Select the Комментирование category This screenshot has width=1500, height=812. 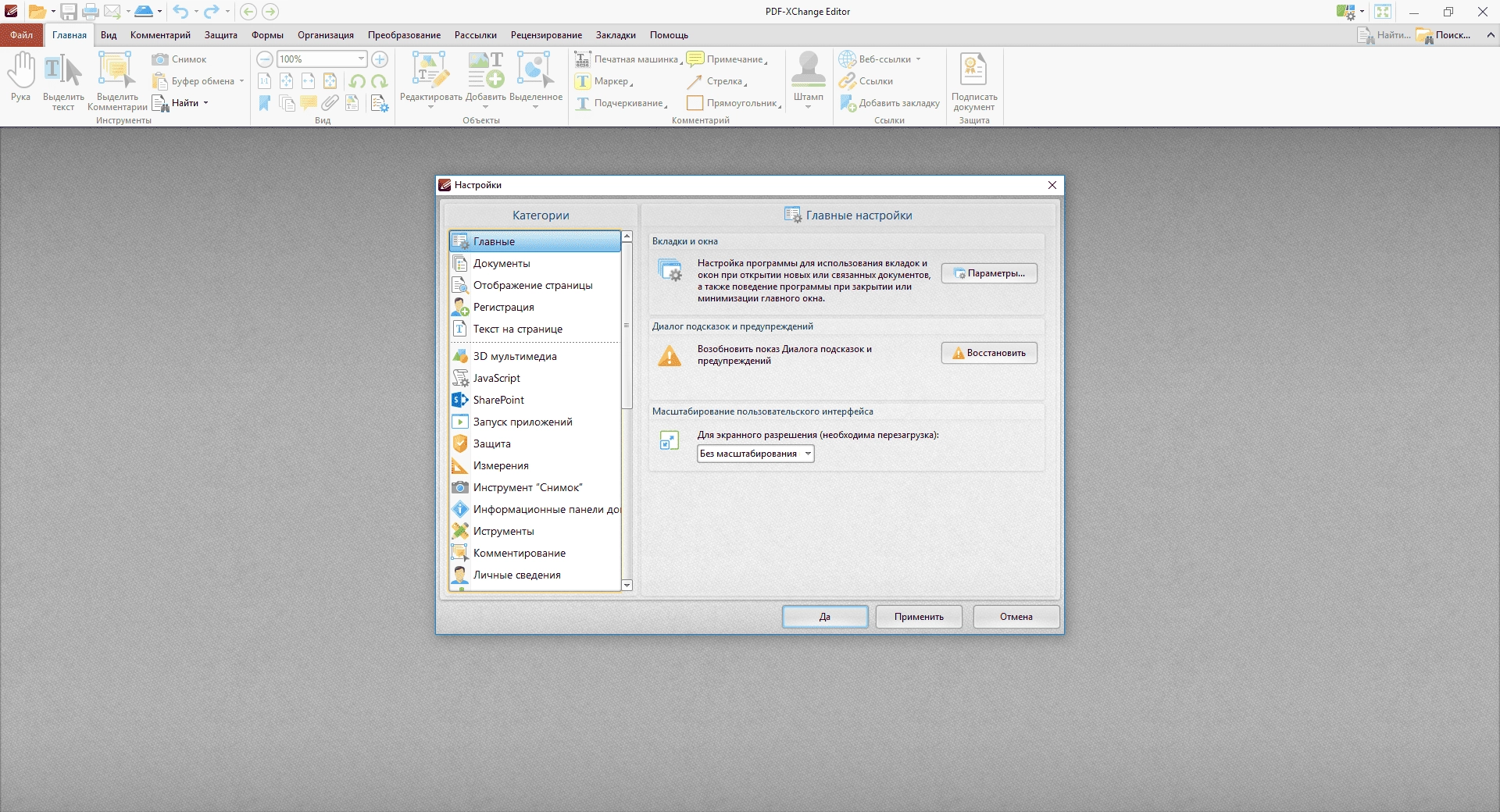535,553
